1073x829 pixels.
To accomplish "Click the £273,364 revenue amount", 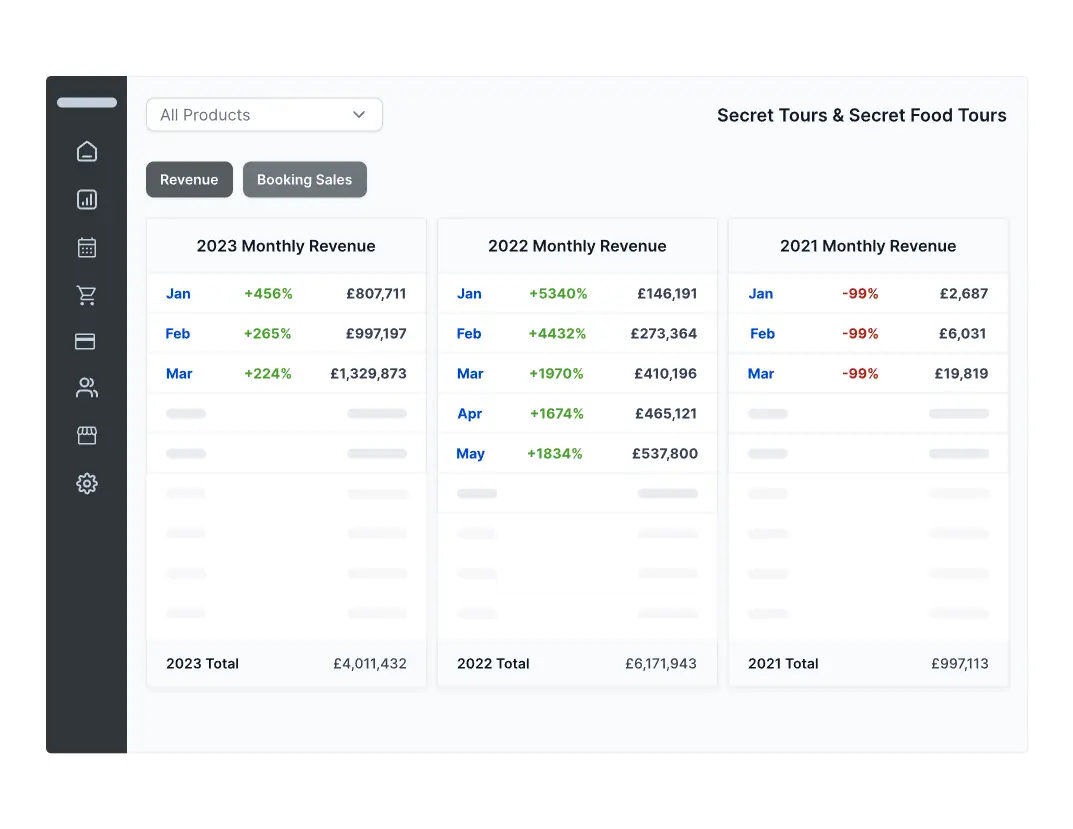I will point(664,333).
